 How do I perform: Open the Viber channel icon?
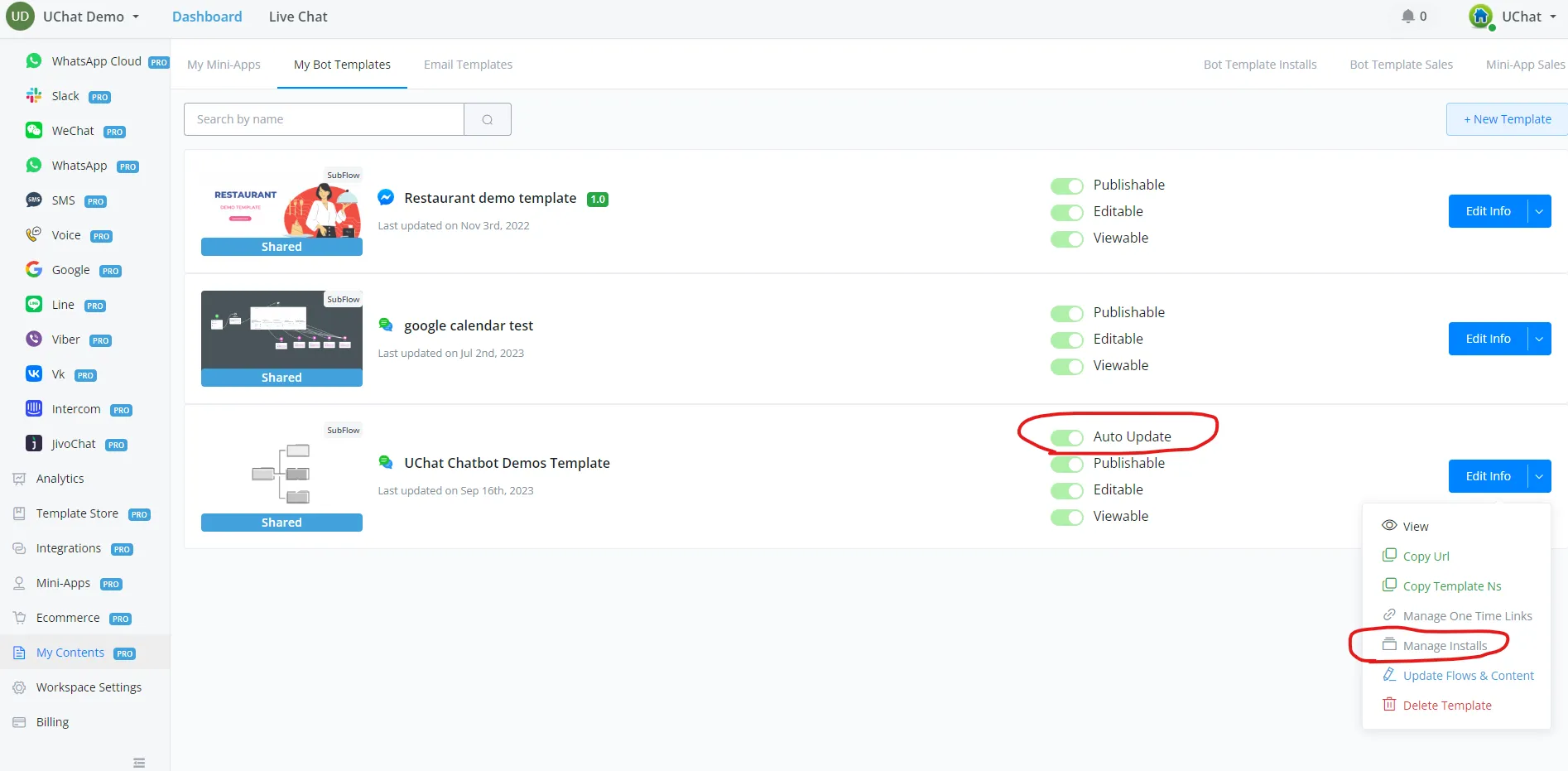(x=34, y=339)
